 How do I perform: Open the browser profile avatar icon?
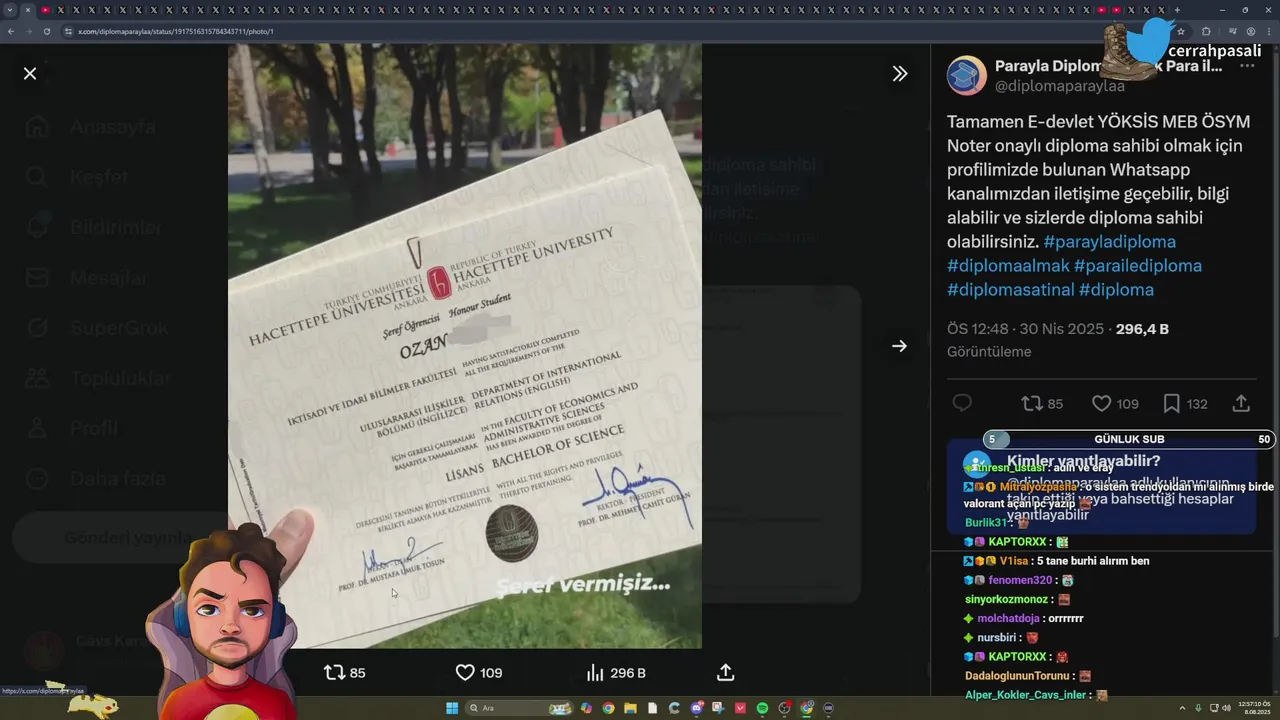(x=1251, y=31)
